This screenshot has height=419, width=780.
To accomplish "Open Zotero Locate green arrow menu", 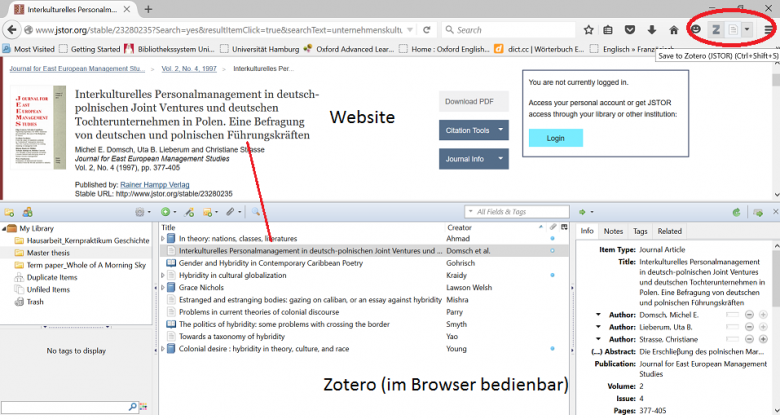I will pyautogui.click(x=586, y=212).
